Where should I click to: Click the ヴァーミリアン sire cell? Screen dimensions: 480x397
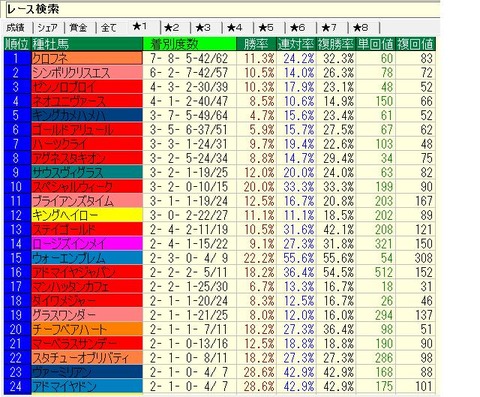point(87,372)
